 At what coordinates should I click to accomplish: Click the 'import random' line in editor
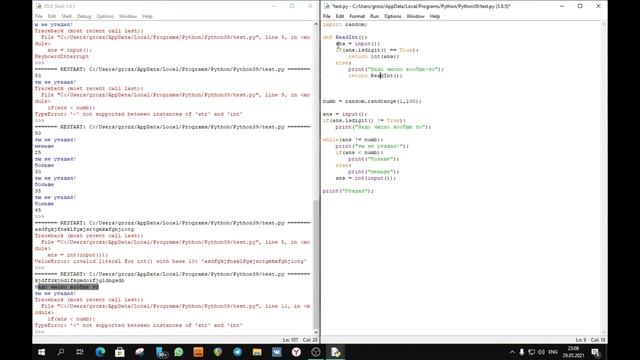coord(345,24)
